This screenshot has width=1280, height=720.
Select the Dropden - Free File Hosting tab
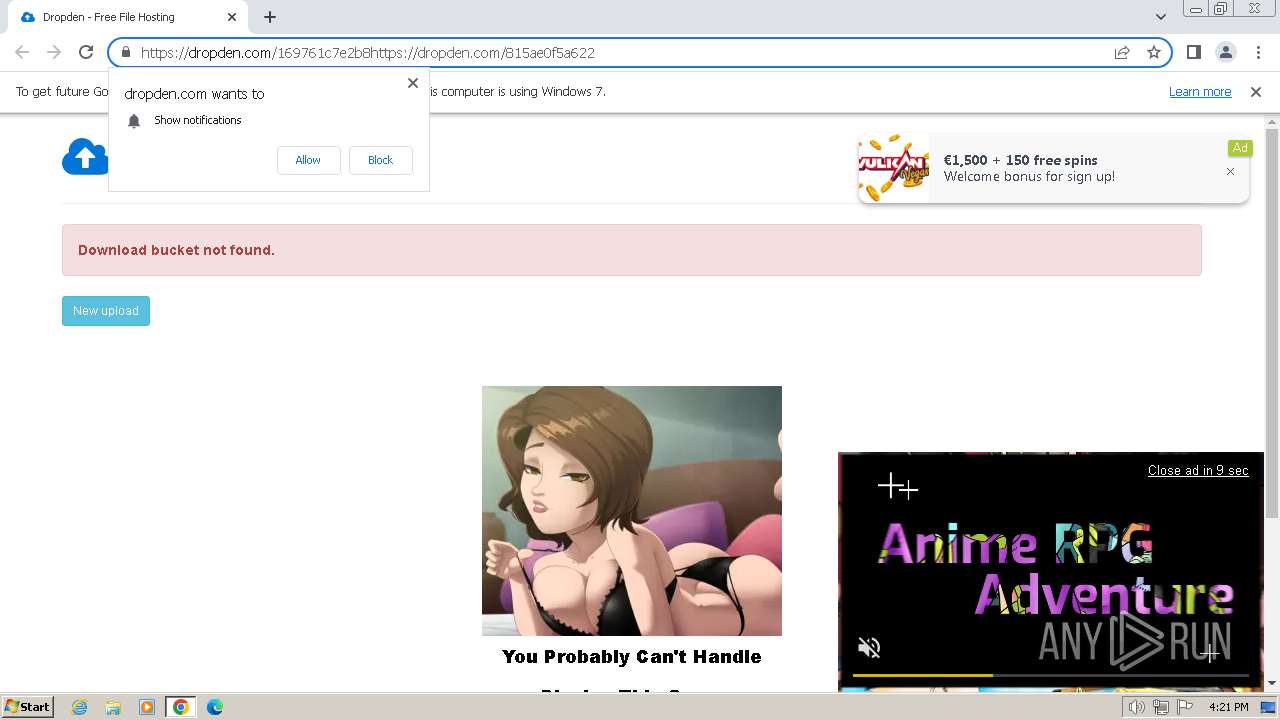coord(127,17)
